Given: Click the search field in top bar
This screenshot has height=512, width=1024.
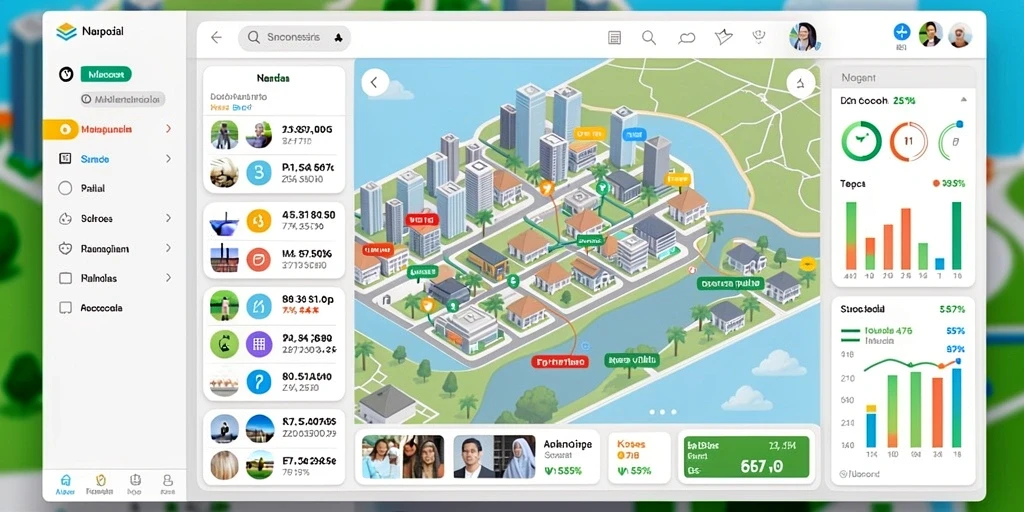Looking at the screenshot, I should coord(295,38).
